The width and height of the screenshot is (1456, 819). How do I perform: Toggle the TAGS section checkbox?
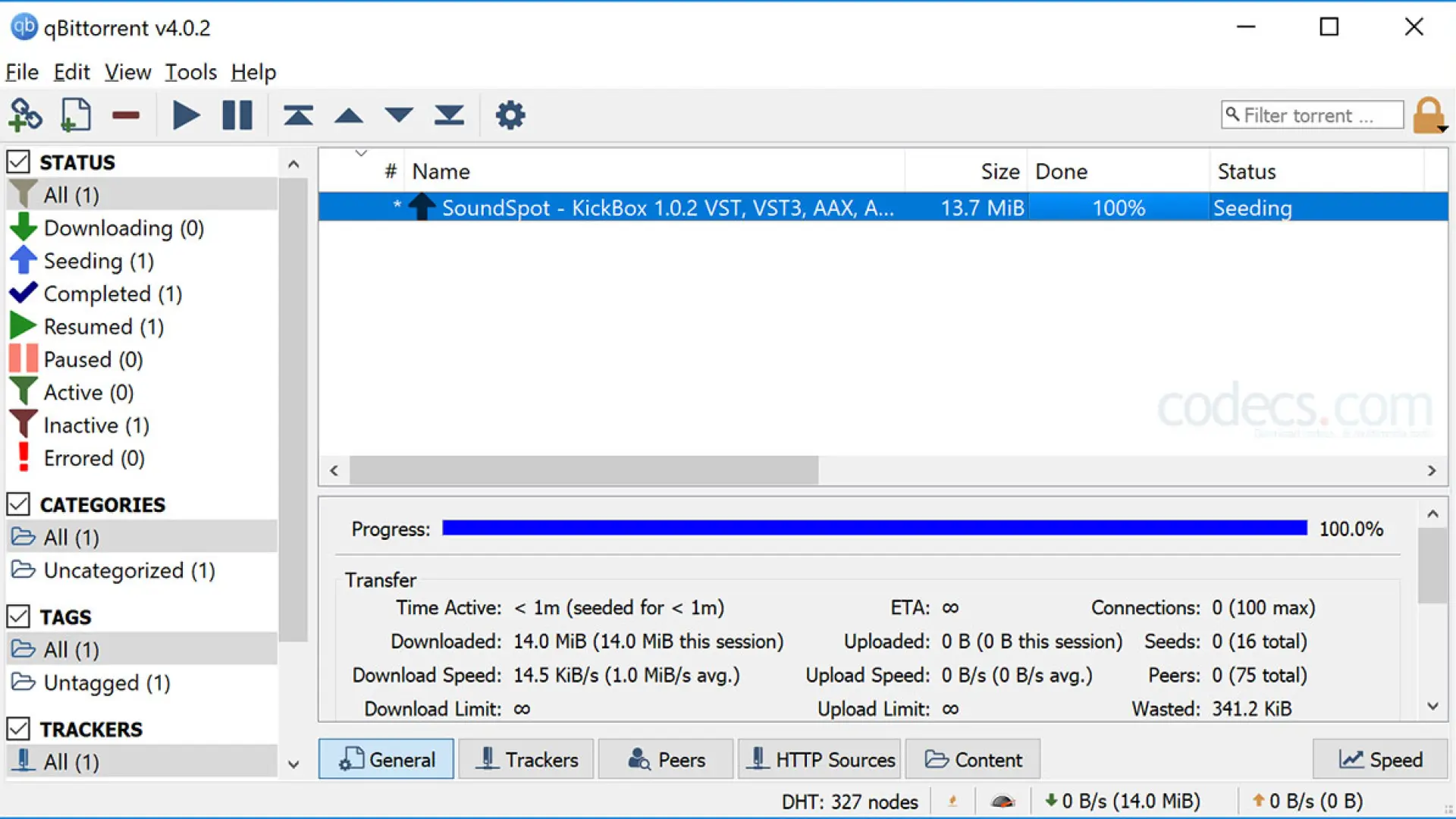click(x=18, y=617)
